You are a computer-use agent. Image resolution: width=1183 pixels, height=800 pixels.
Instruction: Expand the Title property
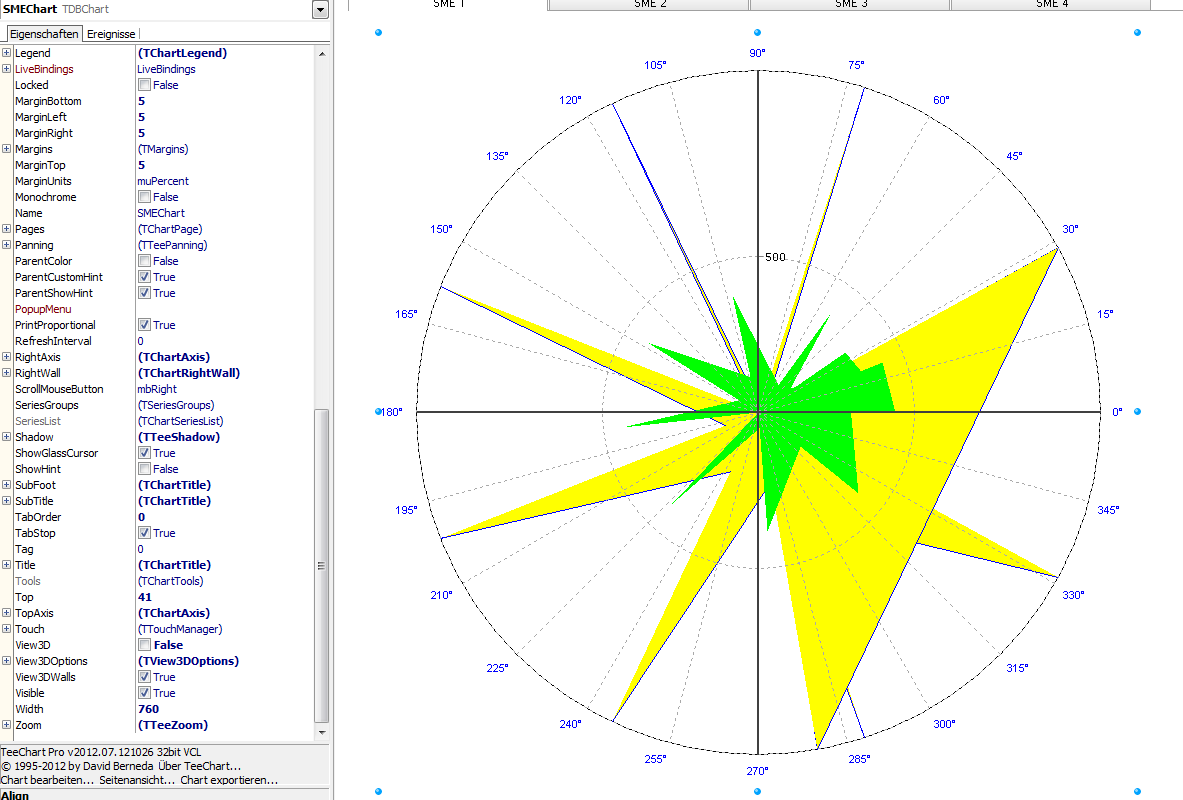point(6,565)
